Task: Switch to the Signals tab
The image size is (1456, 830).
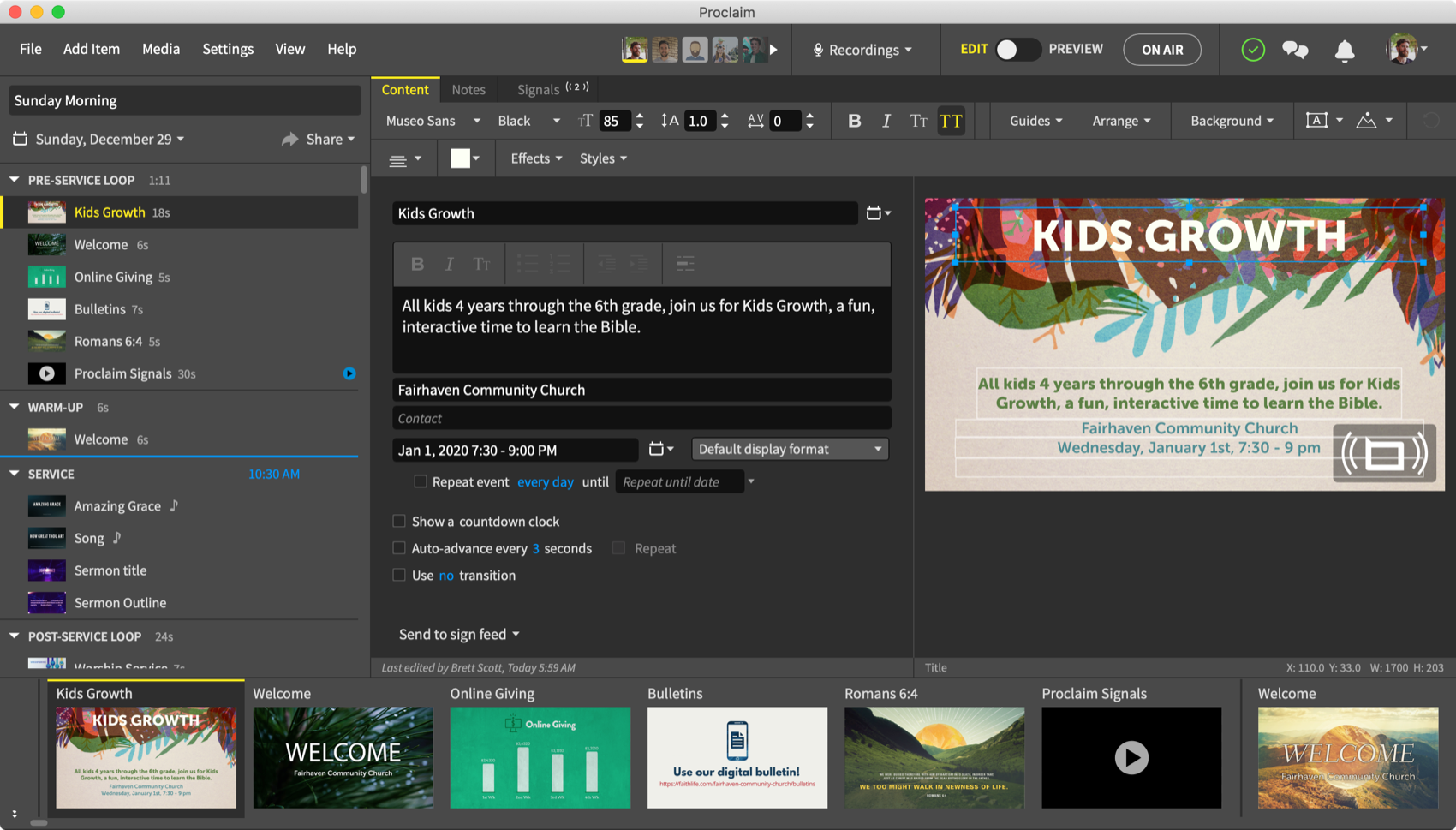Action: 552,89
